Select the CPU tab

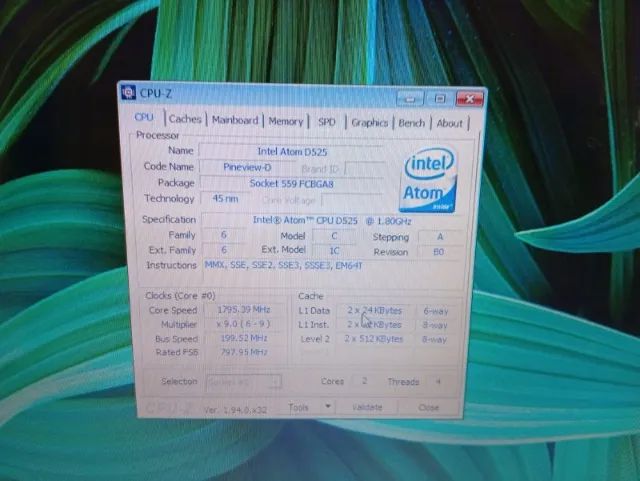(x=144, y=118)
